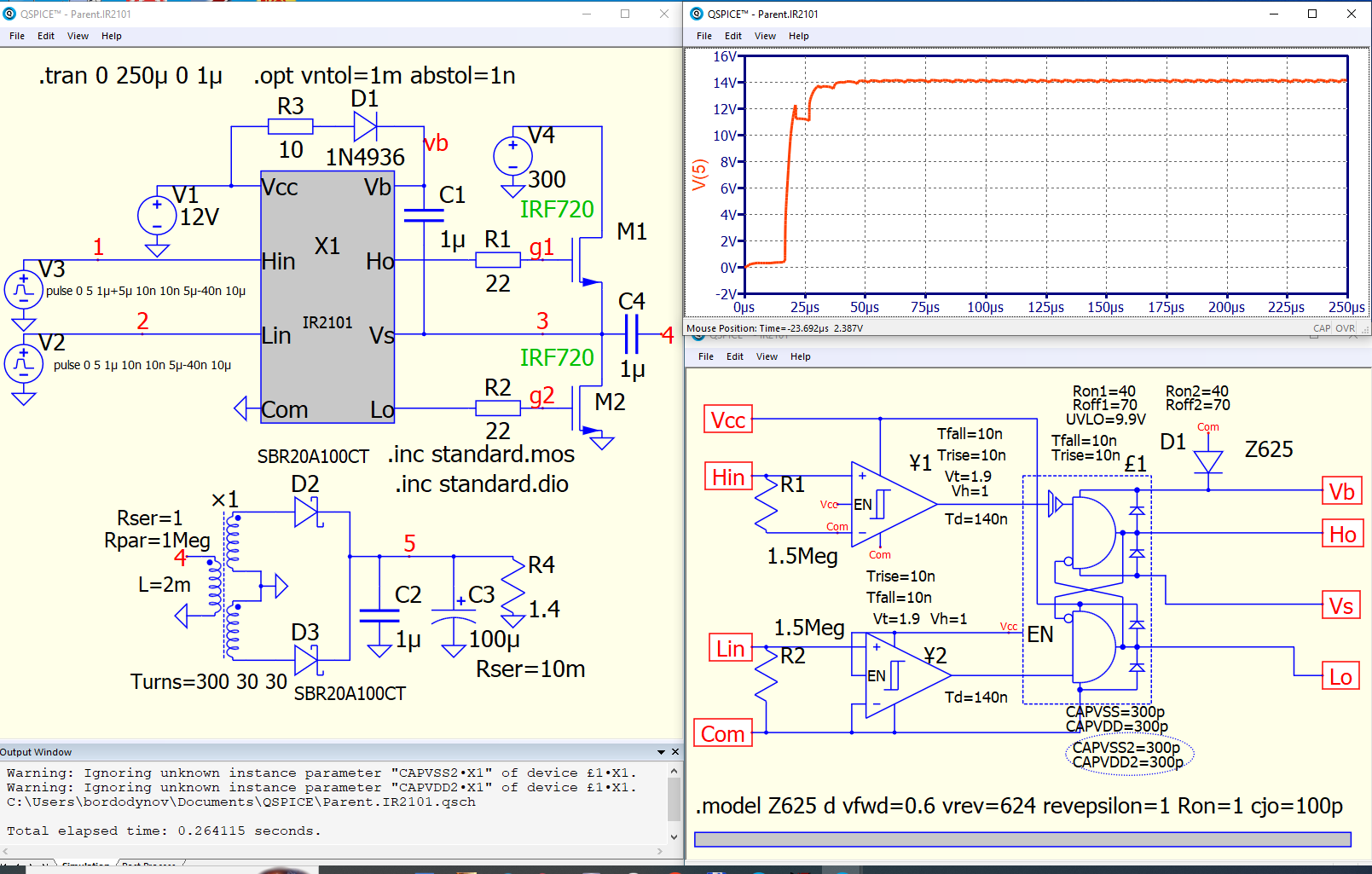Select .model Z625 directive text
This screenshot has height=874, width=1372.
[1019, 806]
